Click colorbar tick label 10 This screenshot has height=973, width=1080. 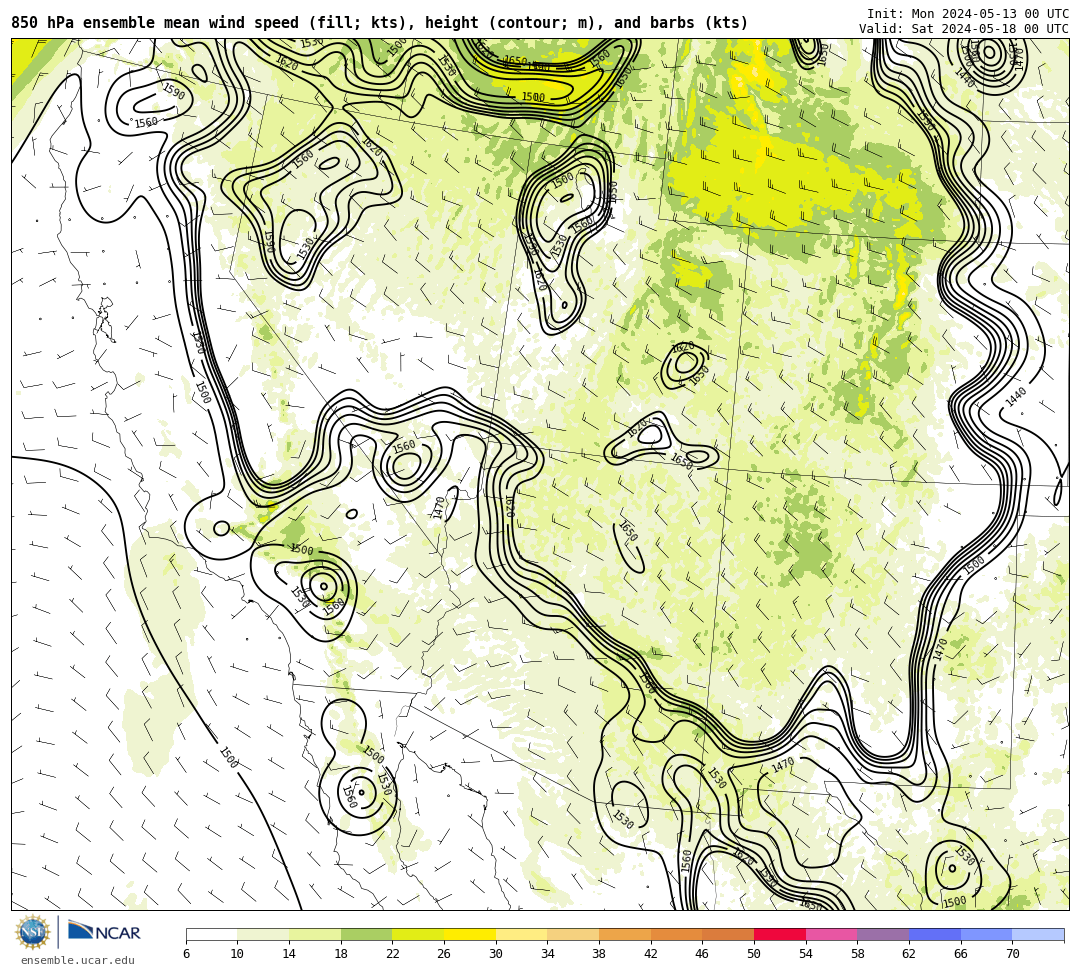click(x=237, y=954)
